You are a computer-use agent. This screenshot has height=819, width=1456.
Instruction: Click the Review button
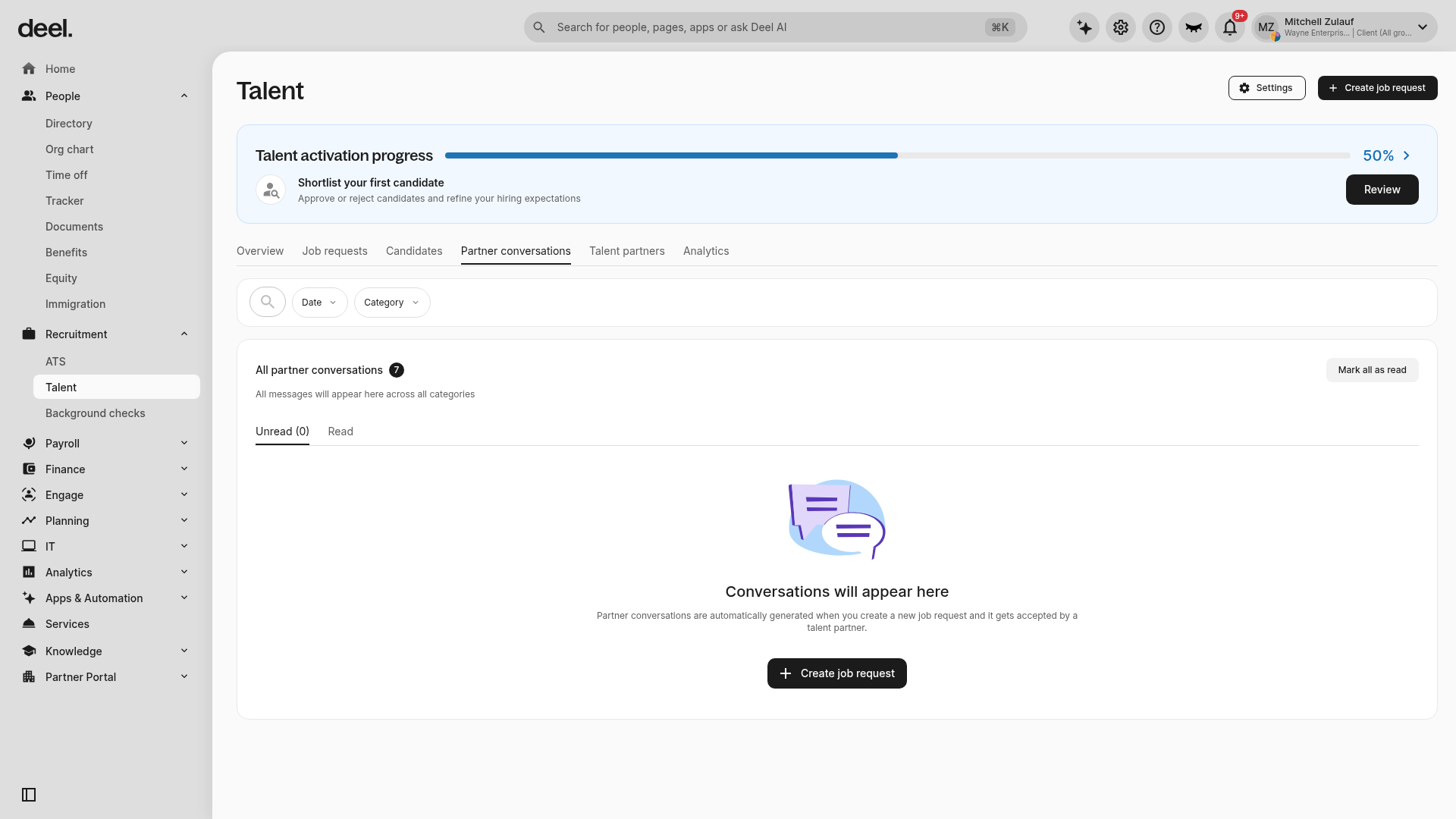[x=1382, y=190]
